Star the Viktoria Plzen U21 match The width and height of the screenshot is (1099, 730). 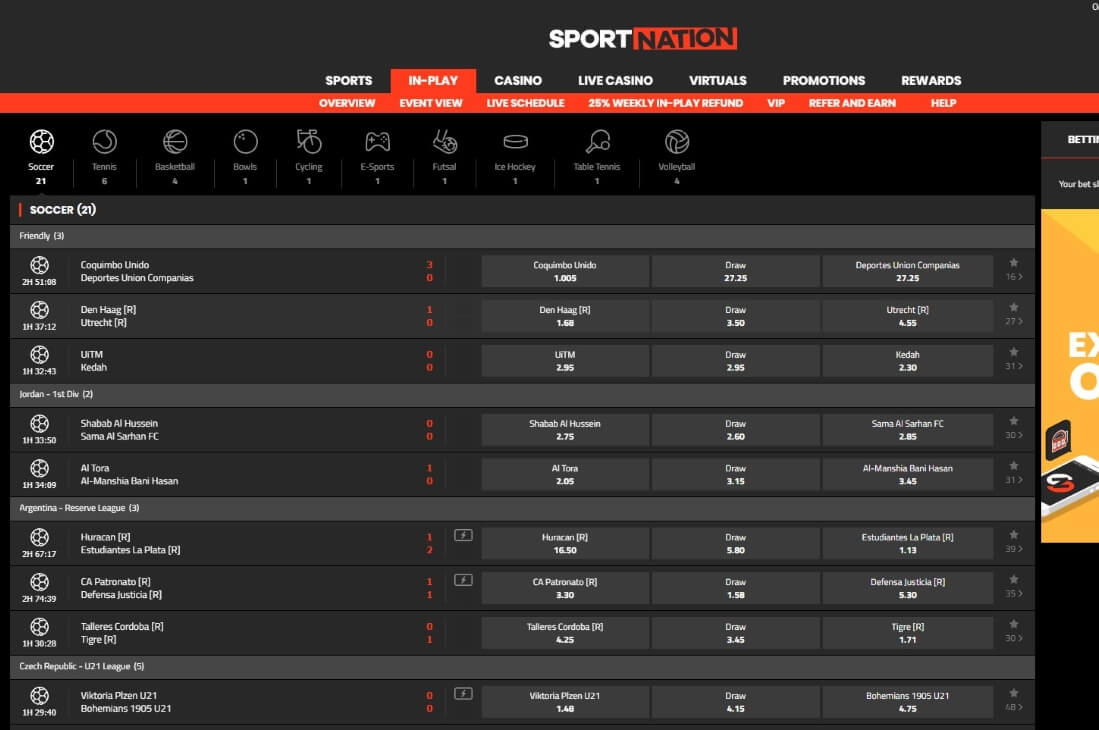tap(1013, 693)
